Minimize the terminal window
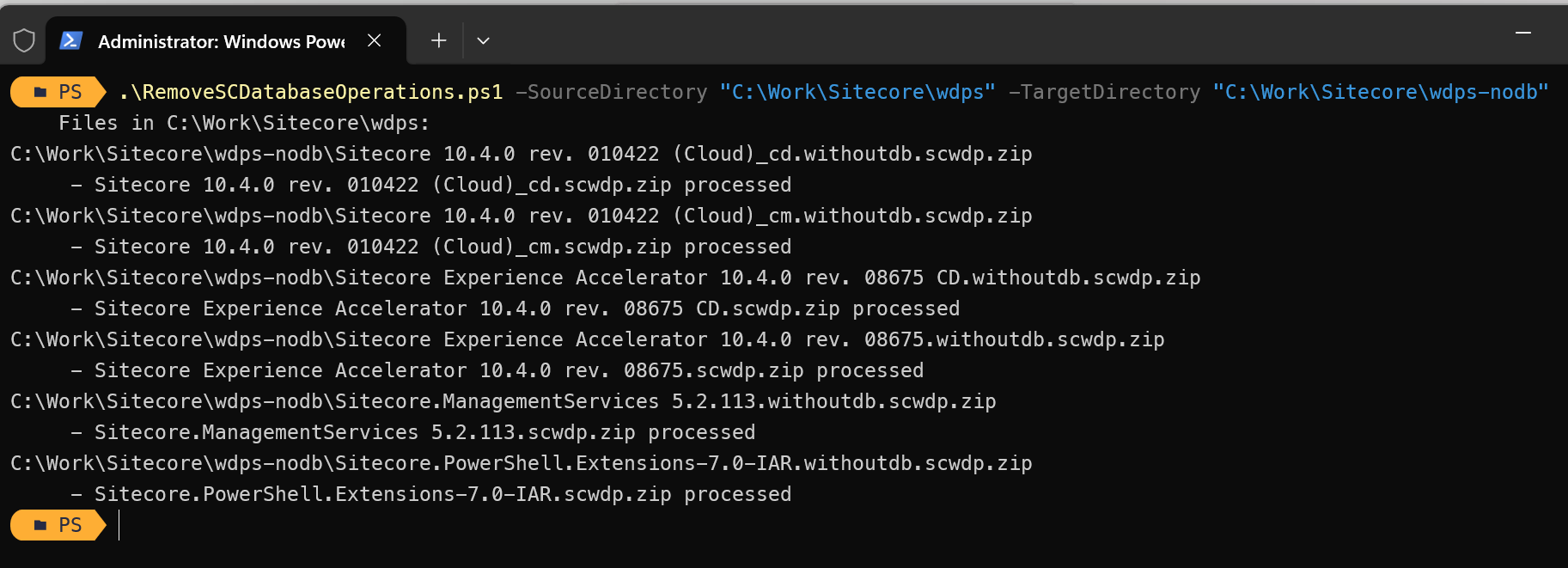Screen dimensions: 1568x568 pos(1523,33)
